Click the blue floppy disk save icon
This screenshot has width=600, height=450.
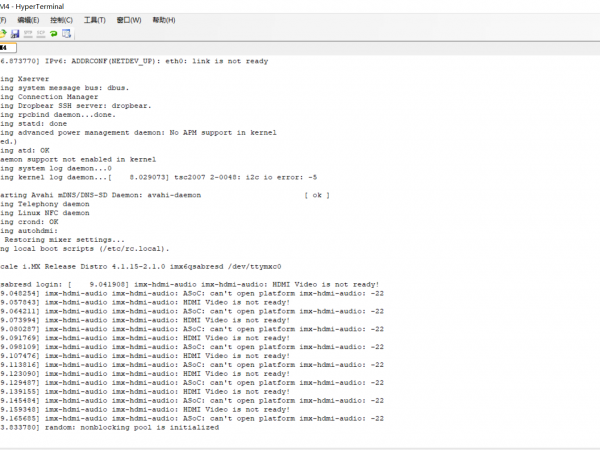pos(15,33)
